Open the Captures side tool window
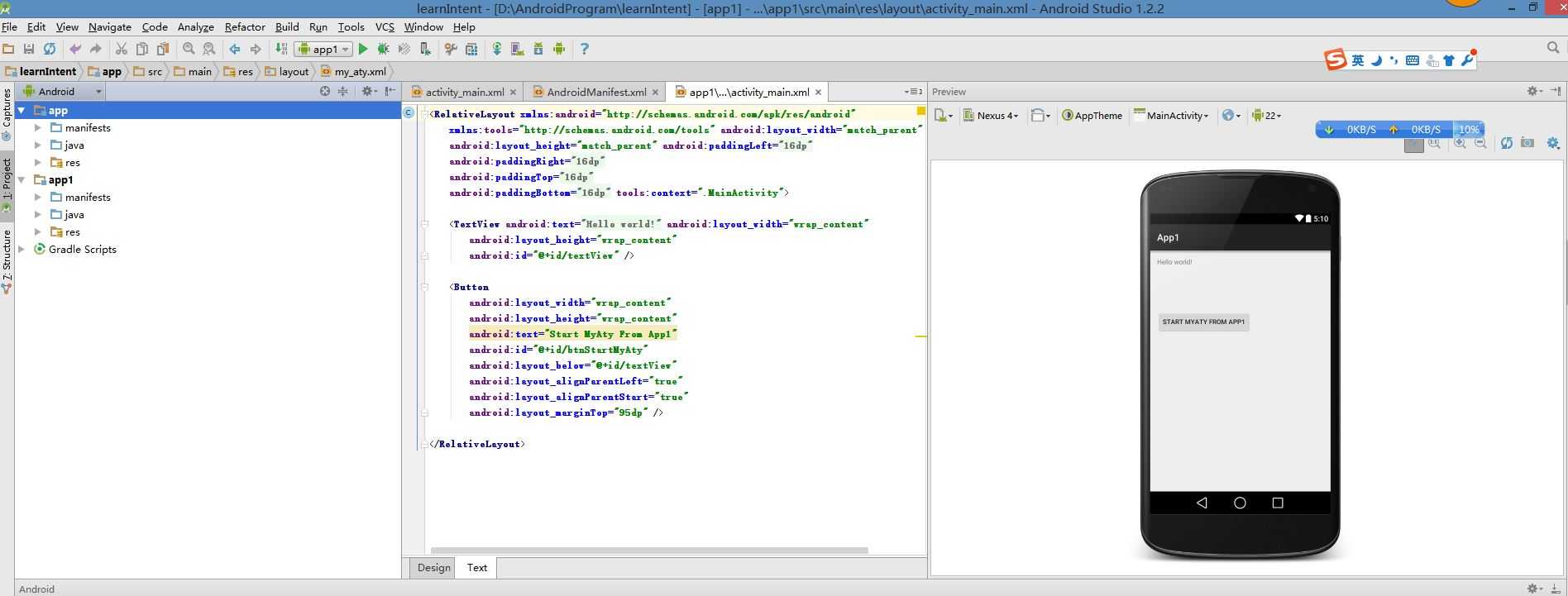1568x596 pixels. click(x=7, y=114)
